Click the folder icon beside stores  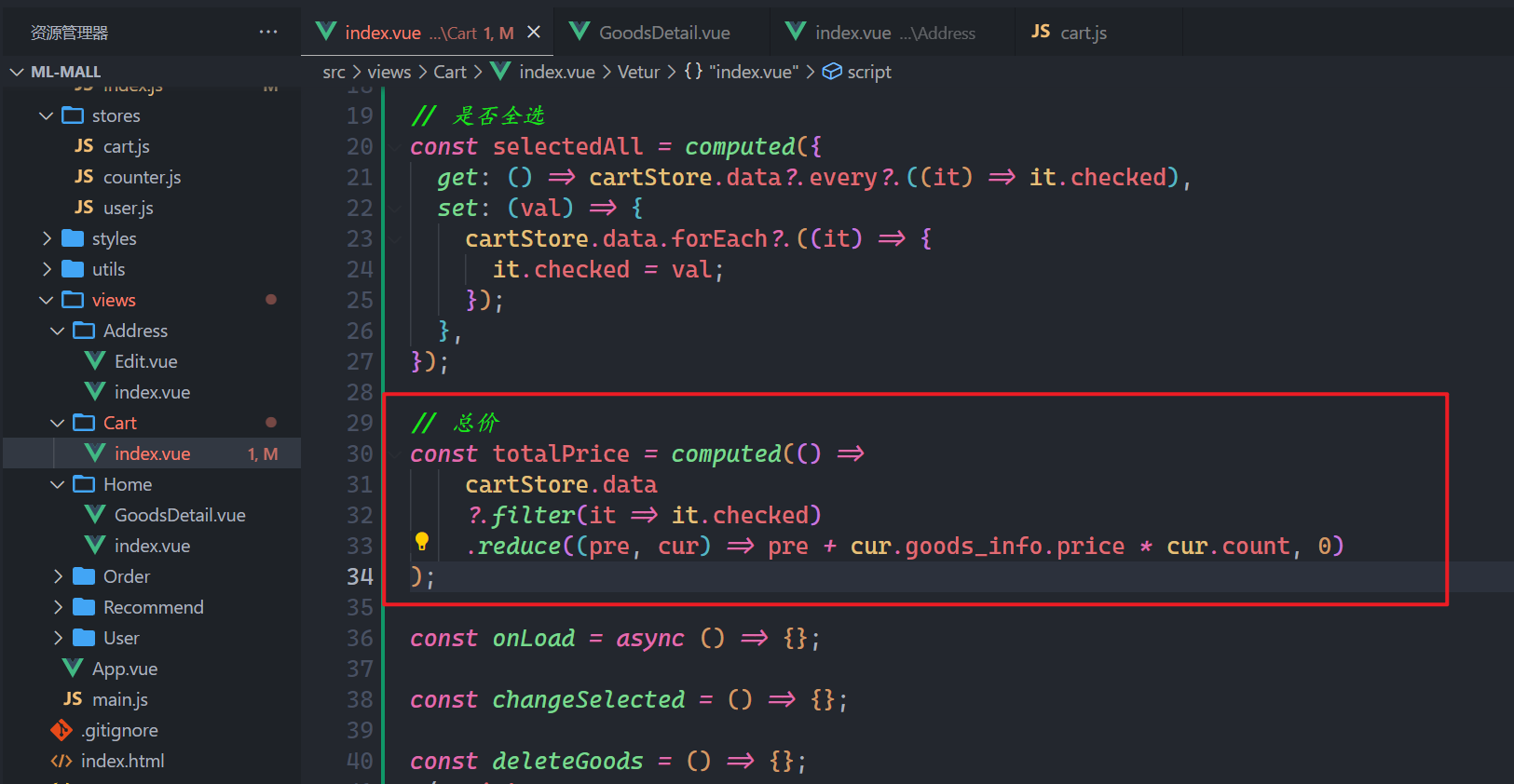pyautogui.click(x=73, y=115)
